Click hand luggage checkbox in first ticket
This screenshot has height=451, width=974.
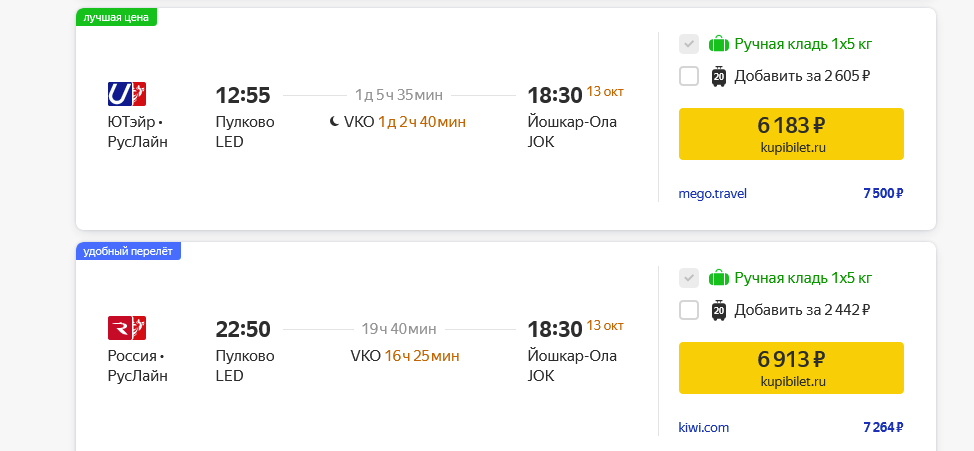689,44
